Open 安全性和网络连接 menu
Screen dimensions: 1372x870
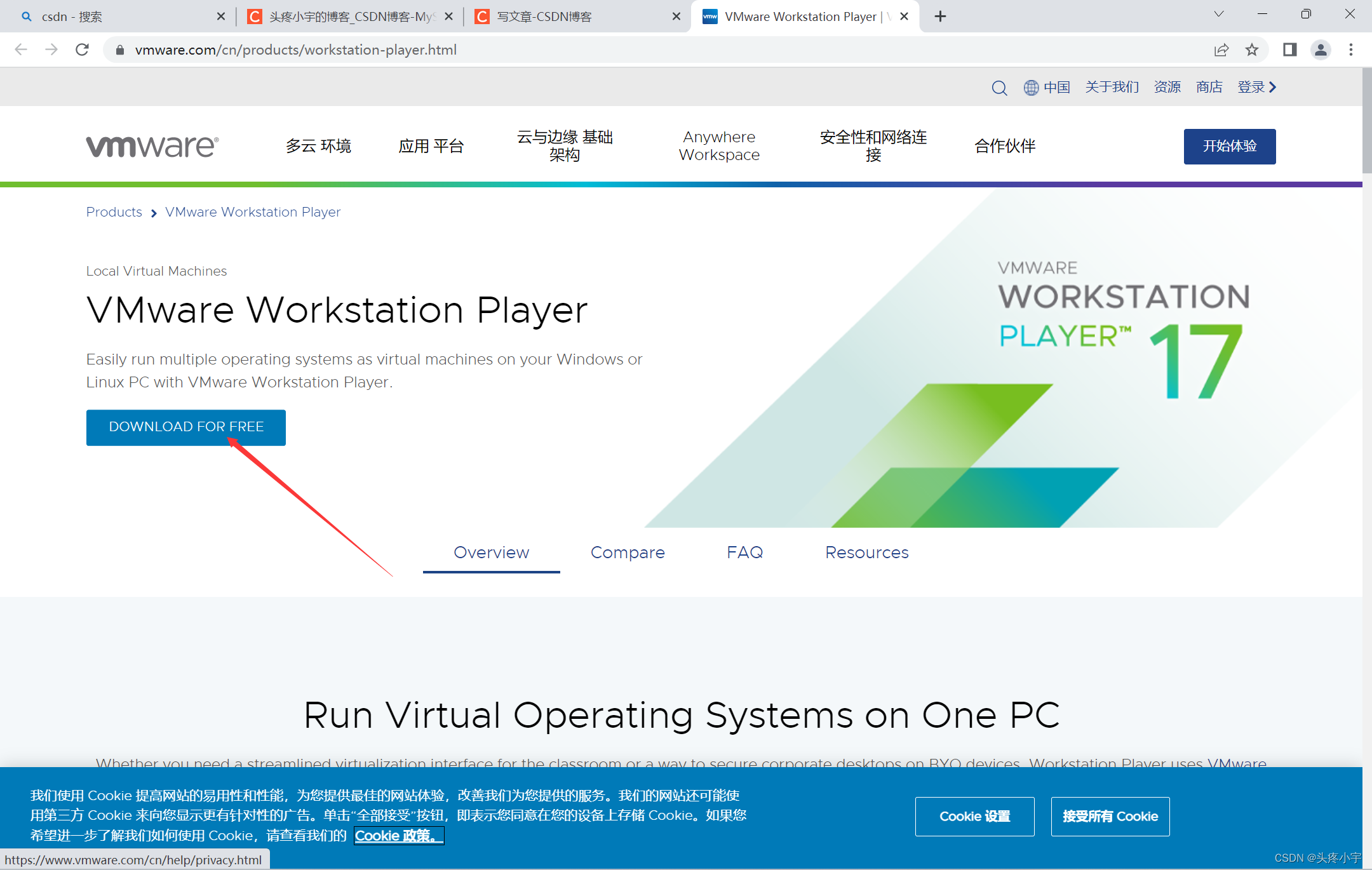pyautogui.click(x=873, y=146)
